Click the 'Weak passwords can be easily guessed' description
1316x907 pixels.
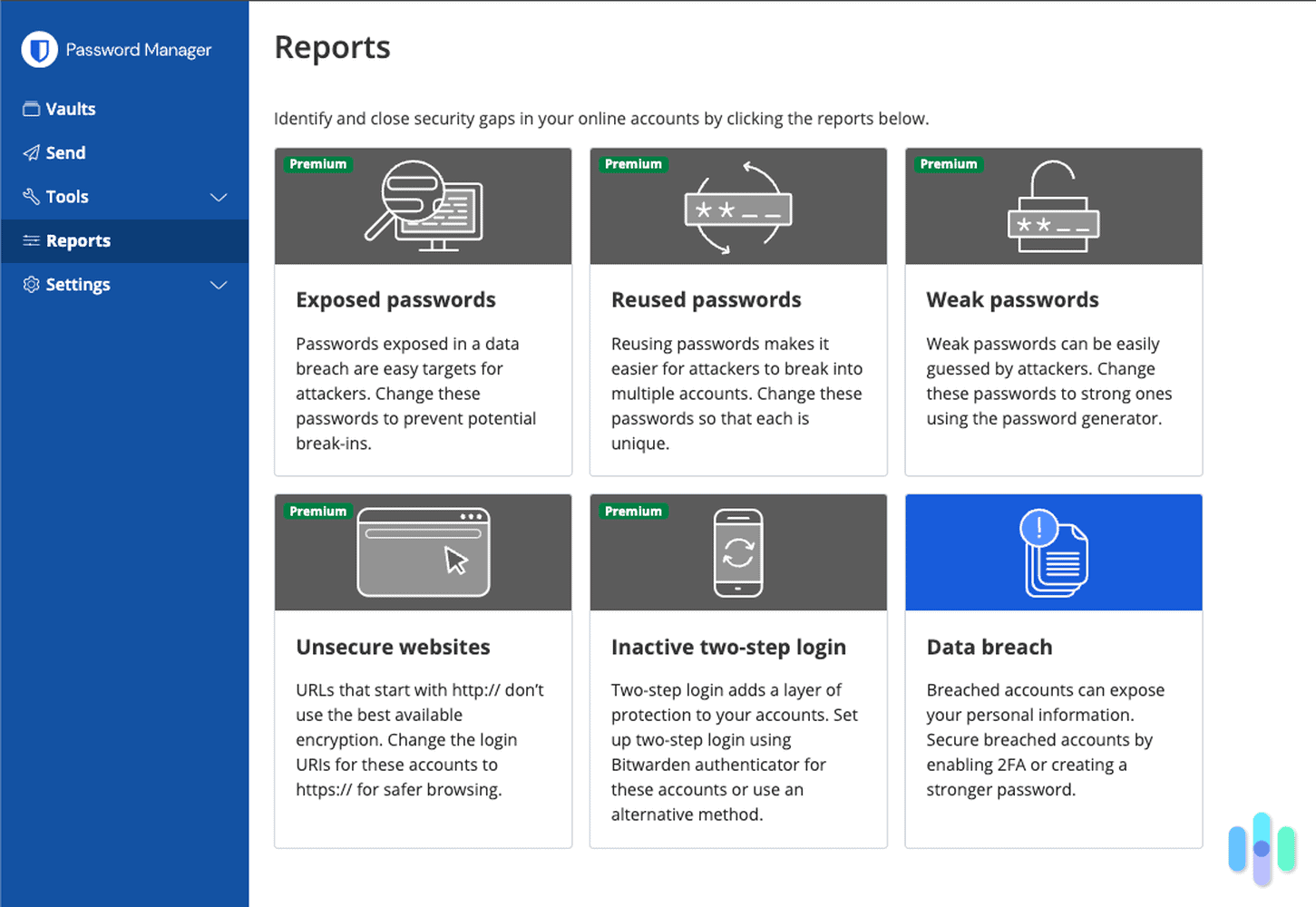pyautogui.click(x=1049, y=381)
